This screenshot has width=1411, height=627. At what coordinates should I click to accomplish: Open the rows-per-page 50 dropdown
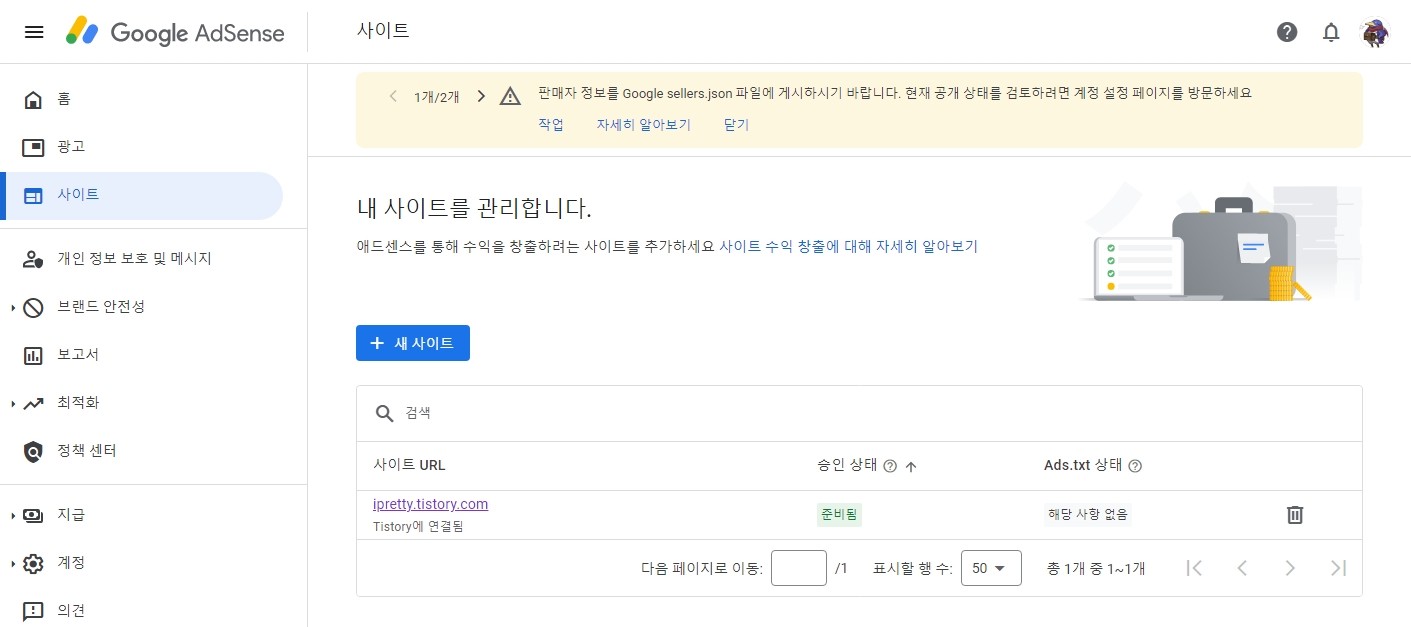(x=991, y=568)
